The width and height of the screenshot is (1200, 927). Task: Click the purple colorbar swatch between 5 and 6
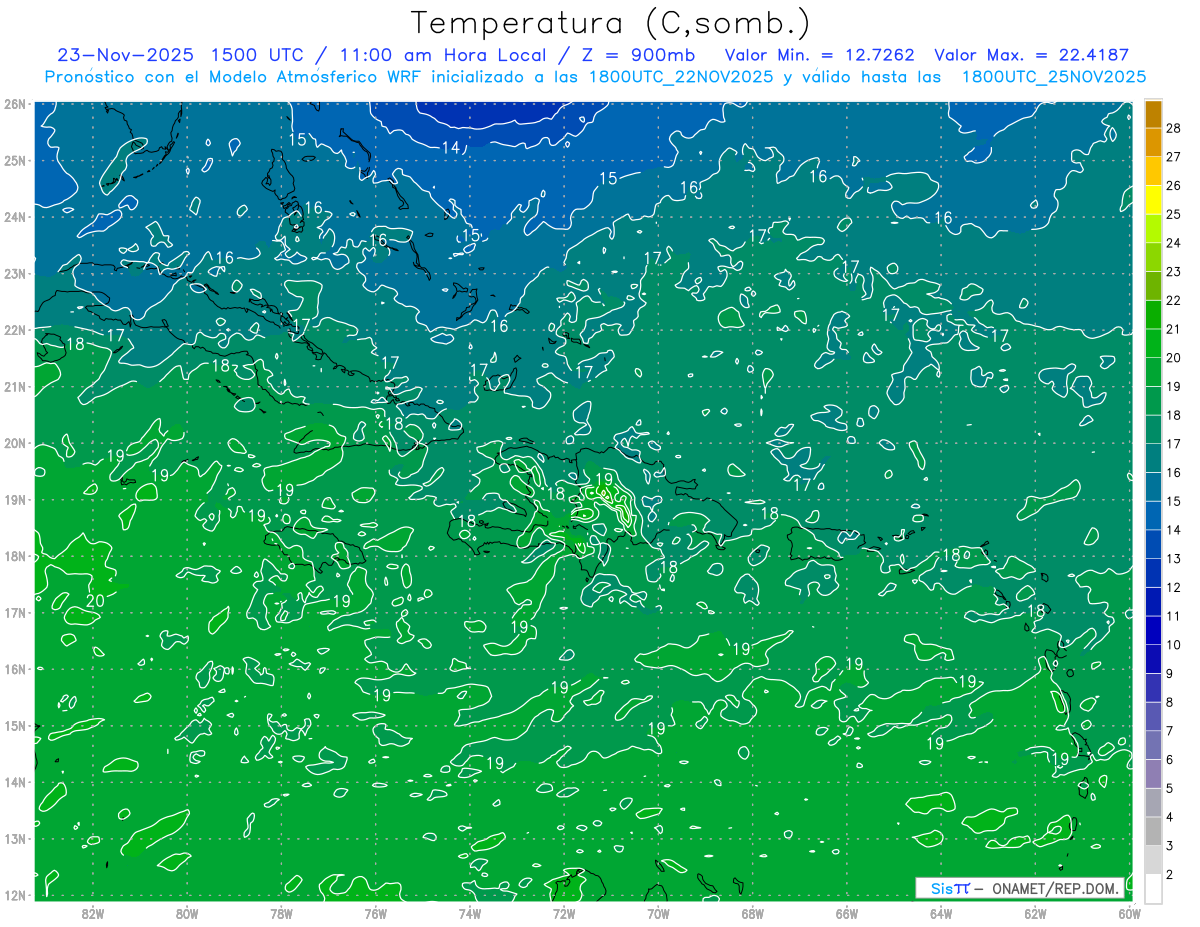point(1154,774)
